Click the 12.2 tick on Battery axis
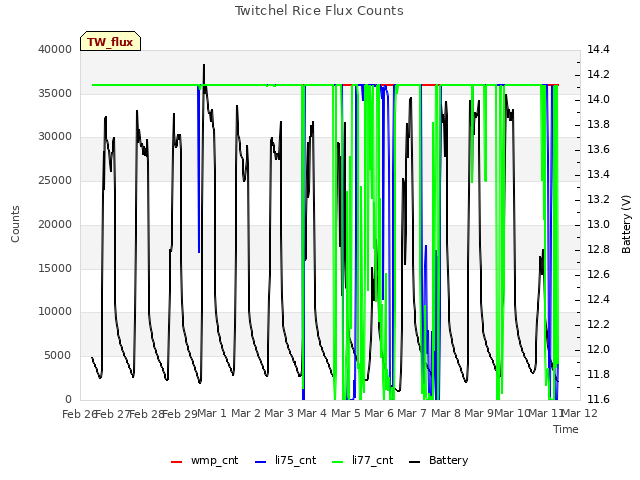 (x=598, y=324)
